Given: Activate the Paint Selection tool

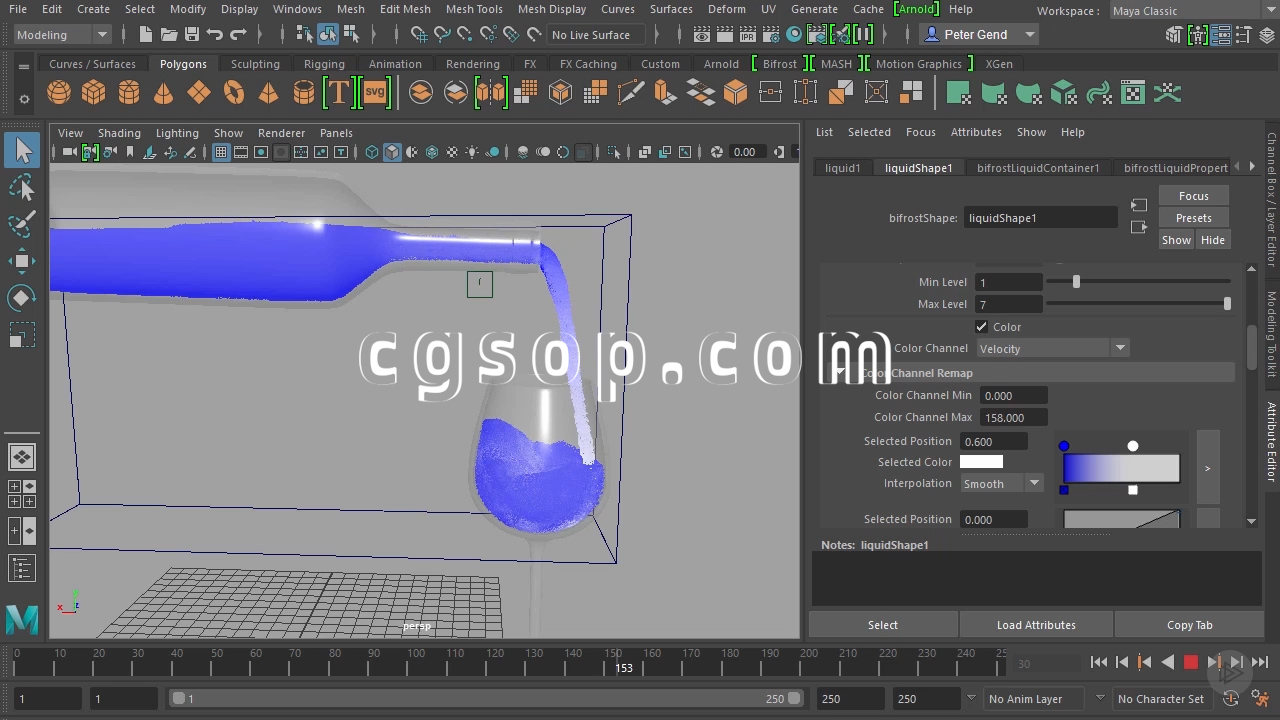Looking at the screenshot, I should tap(22, 224).
